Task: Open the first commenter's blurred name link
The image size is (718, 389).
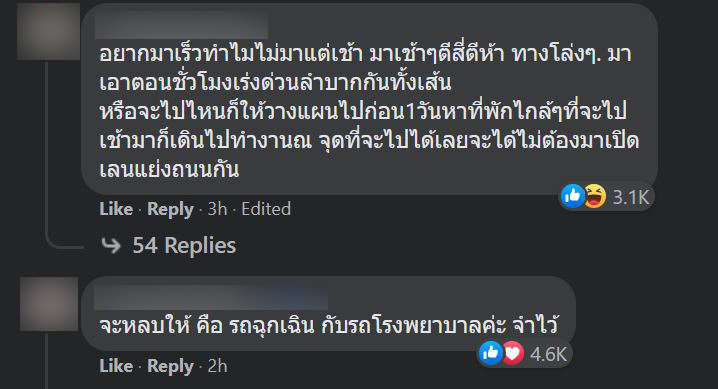Action: 181,26
